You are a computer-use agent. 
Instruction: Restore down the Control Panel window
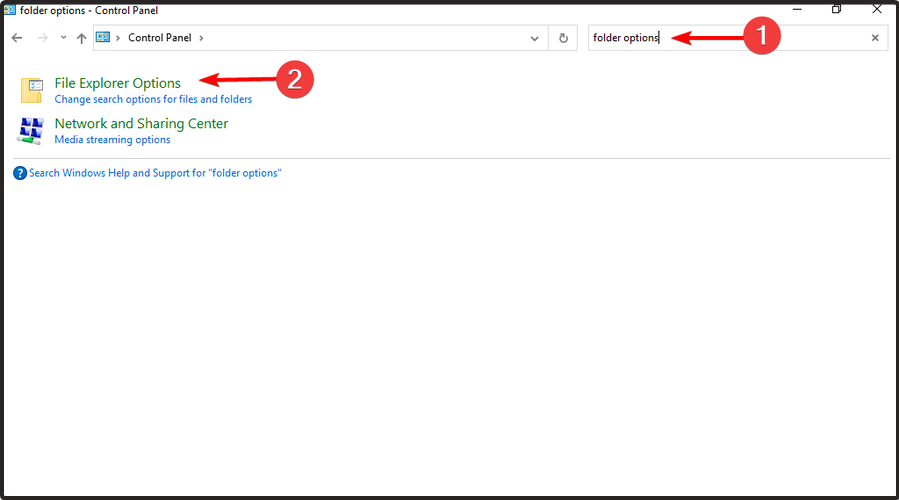837,9
